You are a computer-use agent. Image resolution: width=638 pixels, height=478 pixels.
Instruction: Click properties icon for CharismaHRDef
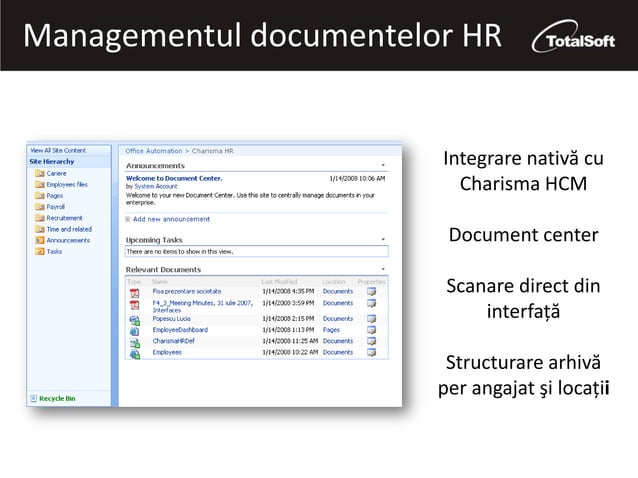point(371,341)
